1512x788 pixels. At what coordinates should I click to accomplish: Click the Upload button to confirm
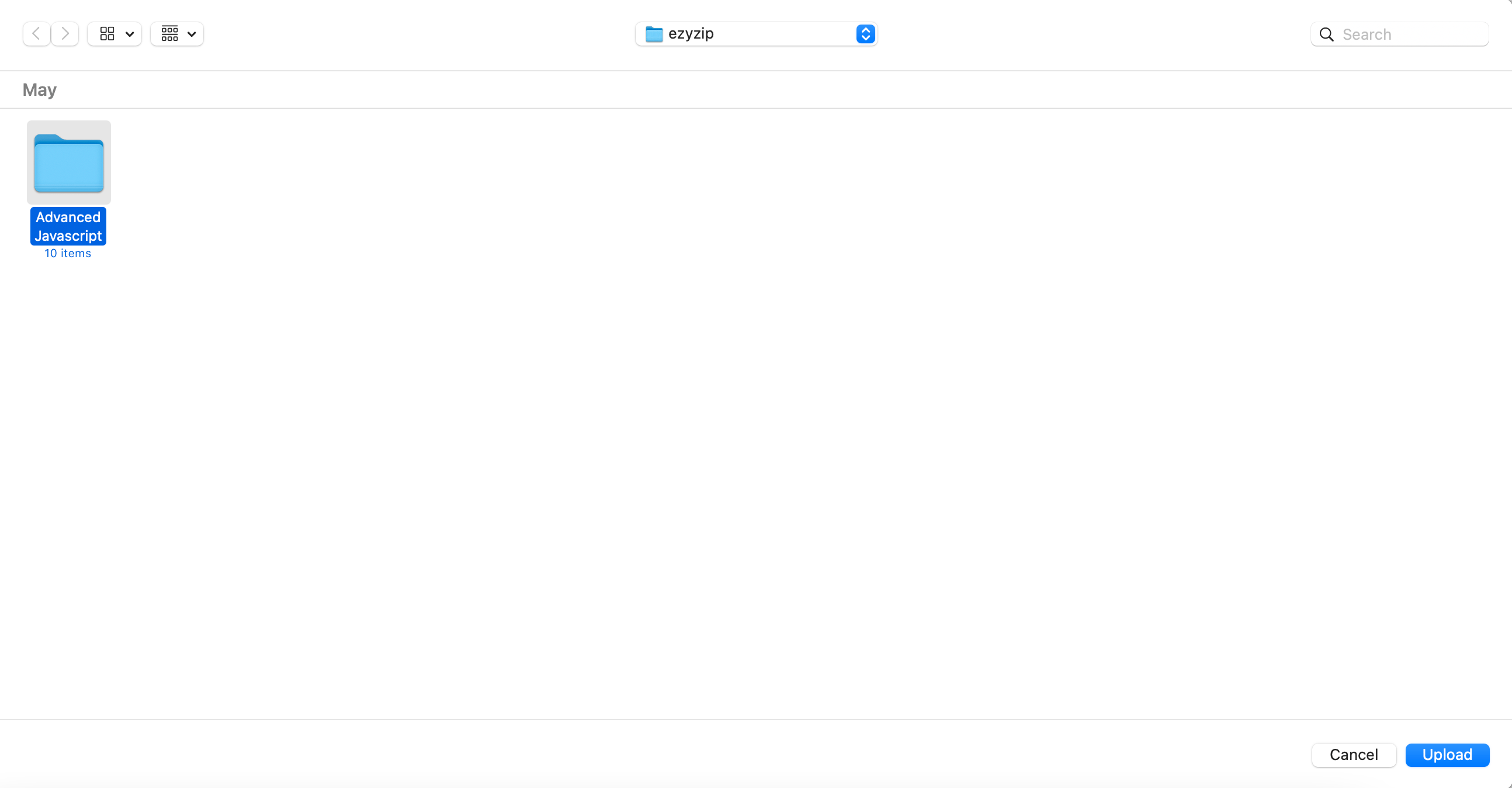coord(1447,755)
